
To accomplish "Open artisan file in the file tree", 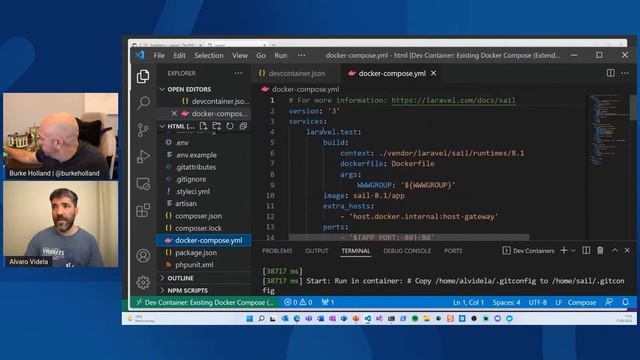I will [x=186, y=204].
